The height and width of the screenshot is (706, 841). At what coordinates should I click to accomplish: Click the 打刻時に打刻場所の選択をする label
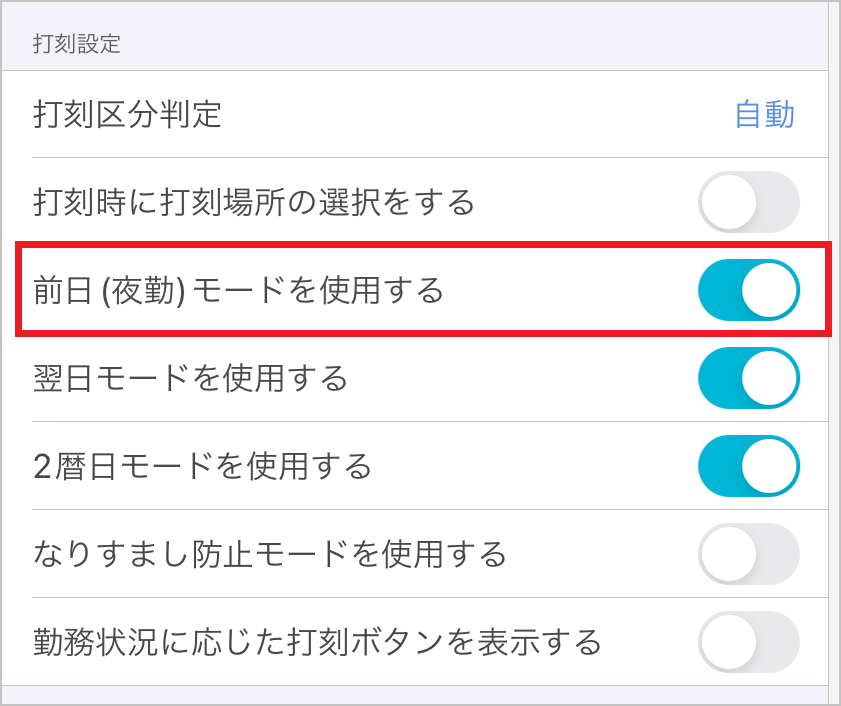pyautogui.click(x=253, y=203)
